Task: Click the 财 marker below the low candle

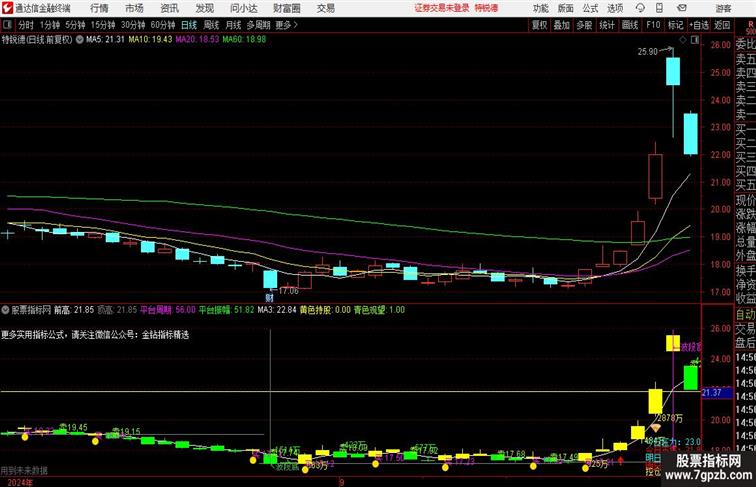Action: (270, 298)
